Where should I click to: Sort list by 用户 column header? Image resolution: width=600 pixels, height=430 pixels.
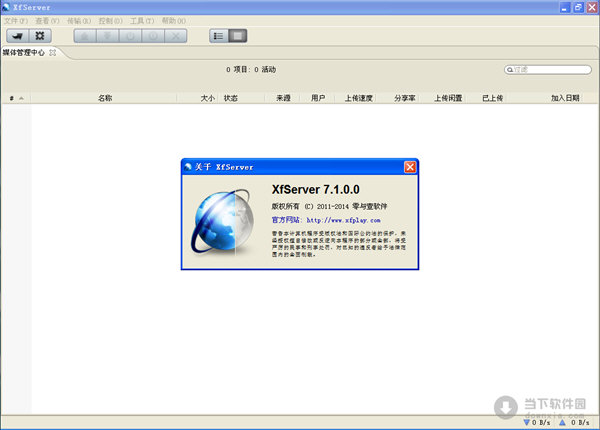tap(318, 98)
